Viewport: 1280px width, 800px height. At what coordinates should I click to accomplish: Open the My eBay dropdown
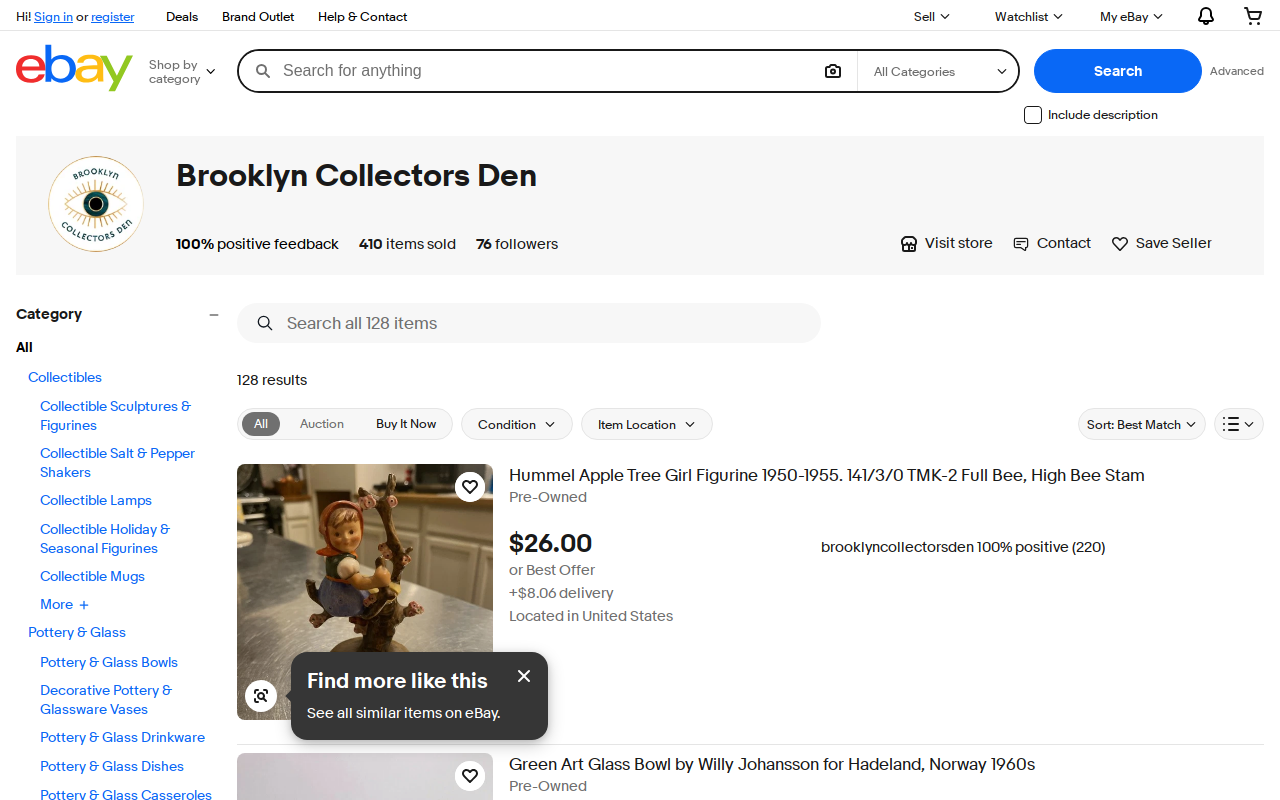click(x=1131, y=16)
